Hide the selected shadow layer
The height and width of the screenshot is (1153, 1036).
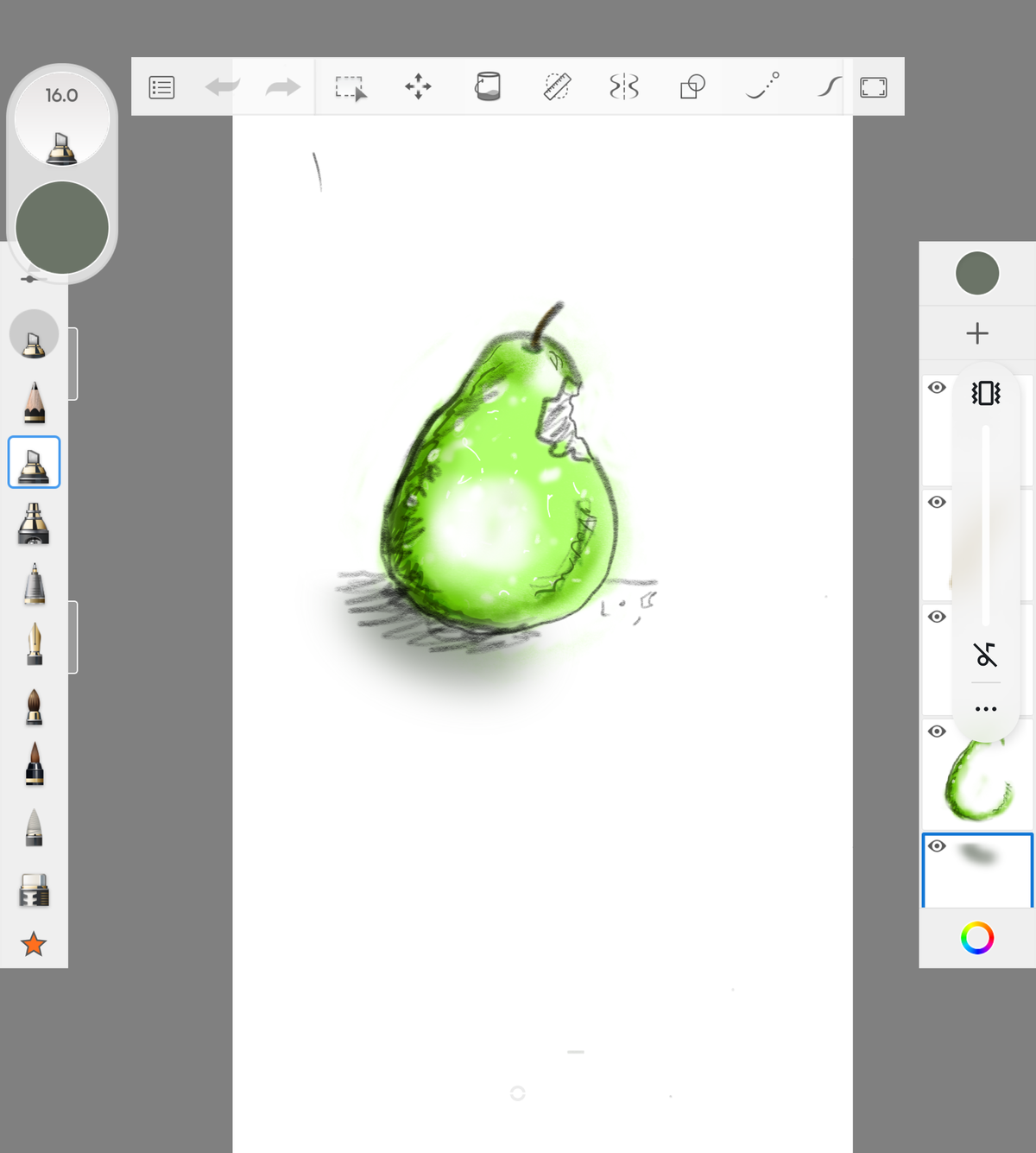click(937, 846)
